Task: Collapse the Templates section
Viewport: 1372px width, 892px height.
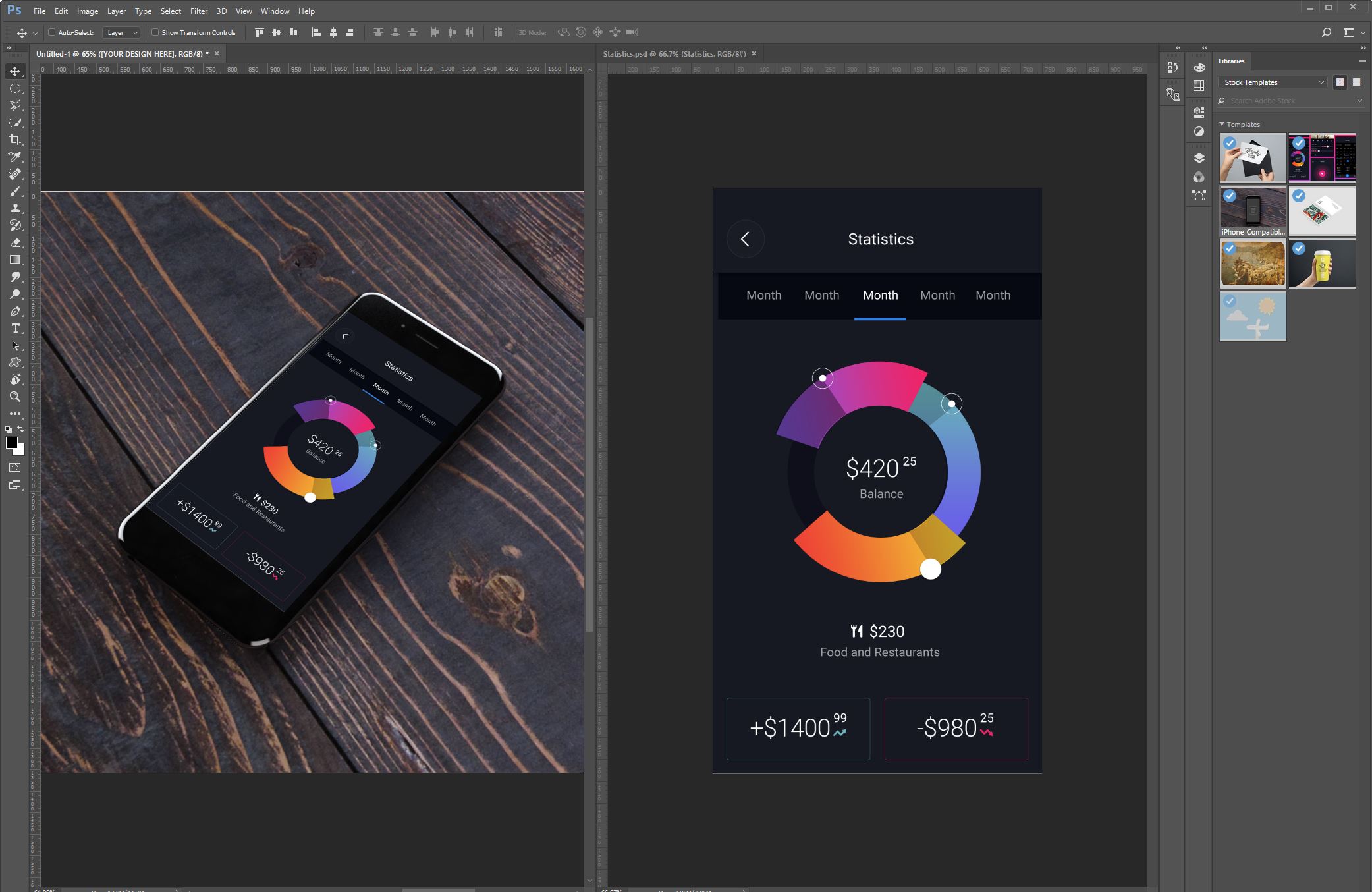Action: tap(1222, 124)
